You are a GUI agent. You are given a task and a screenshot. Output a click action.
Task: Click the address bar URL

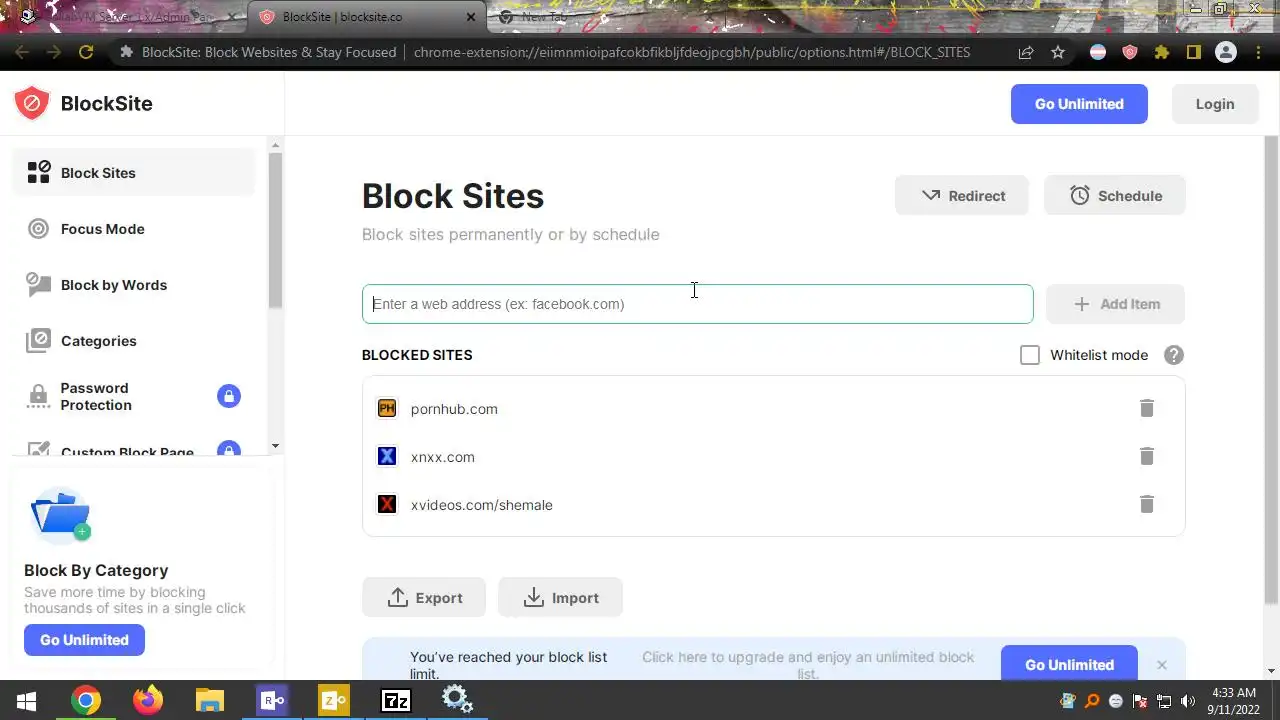(692, 52)
